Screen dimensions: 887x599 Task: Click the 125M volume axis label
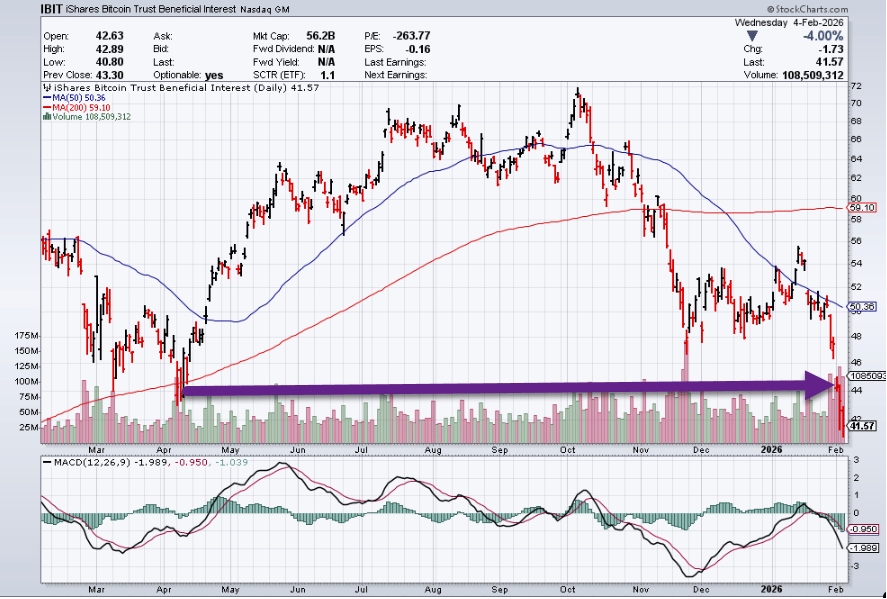pos(27,367)
